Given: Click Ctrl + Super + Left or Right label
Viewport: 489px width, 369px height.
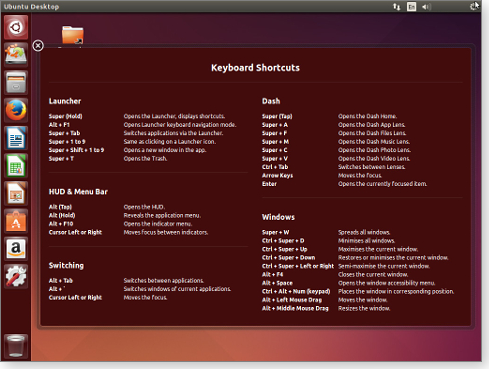Looking at the screenshot, I should [x=298, y=266].
